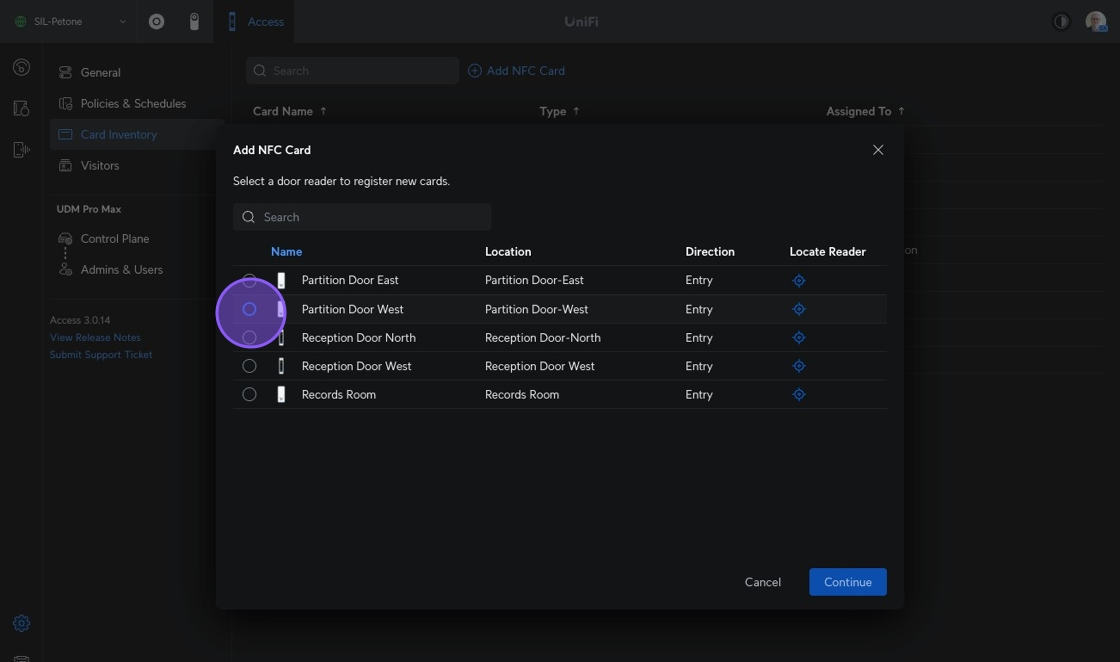Open the settings gear in left sidebar
The height and width of the screenshot is (662, 1120).
click(21, 623)
